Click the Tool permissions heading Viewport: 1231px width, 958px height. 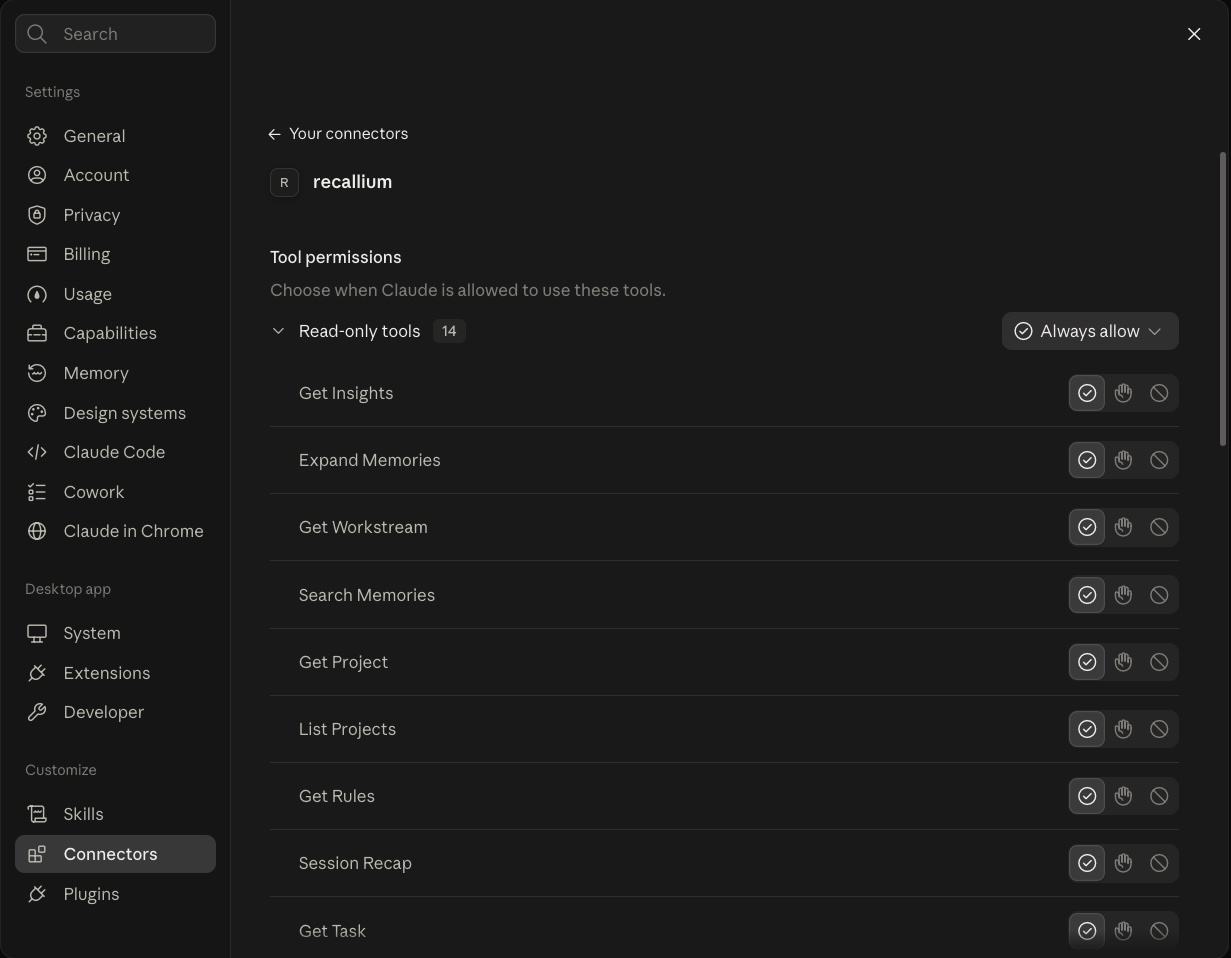click(x=336, y=257)
